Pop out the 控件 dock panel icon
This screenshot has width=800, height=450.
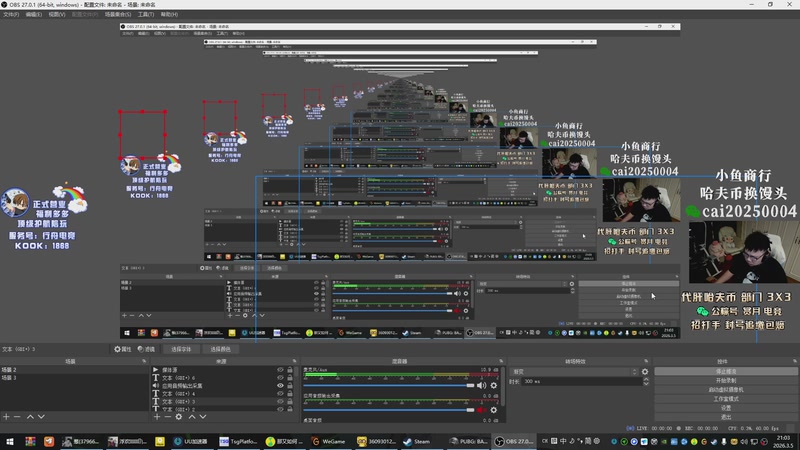click(x=795, y=361)
